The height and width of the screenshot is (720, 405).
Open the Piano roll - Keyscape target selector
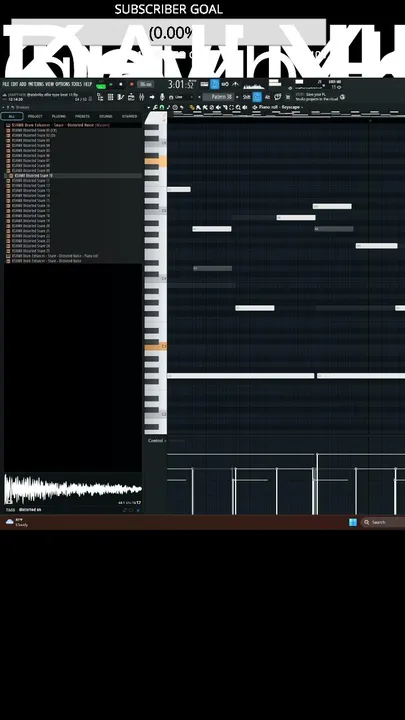pos(277,107)
